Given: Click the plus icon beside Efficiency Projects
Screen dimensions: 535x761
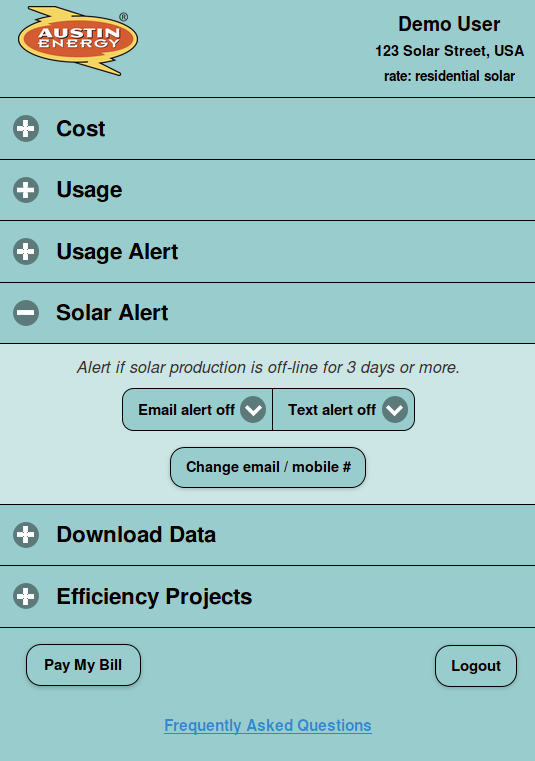Looking at the screenshot, I should [x=26, y=596].
